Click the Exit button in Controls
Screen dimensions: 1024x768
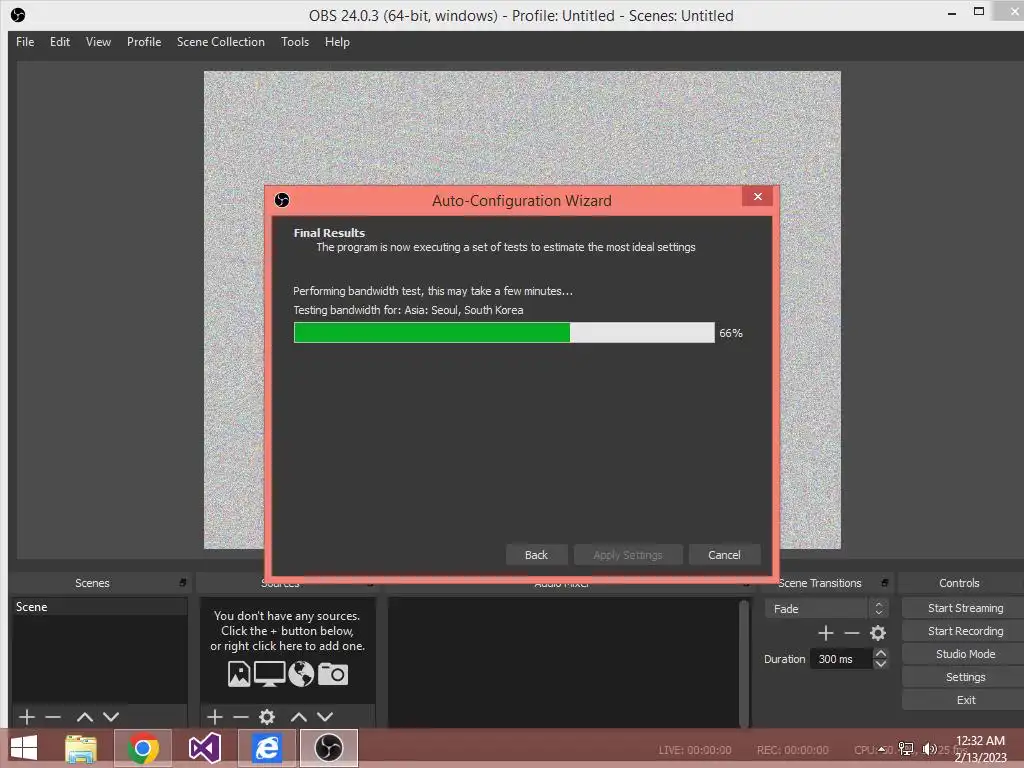pyautogui.click(x=965, y=700)
